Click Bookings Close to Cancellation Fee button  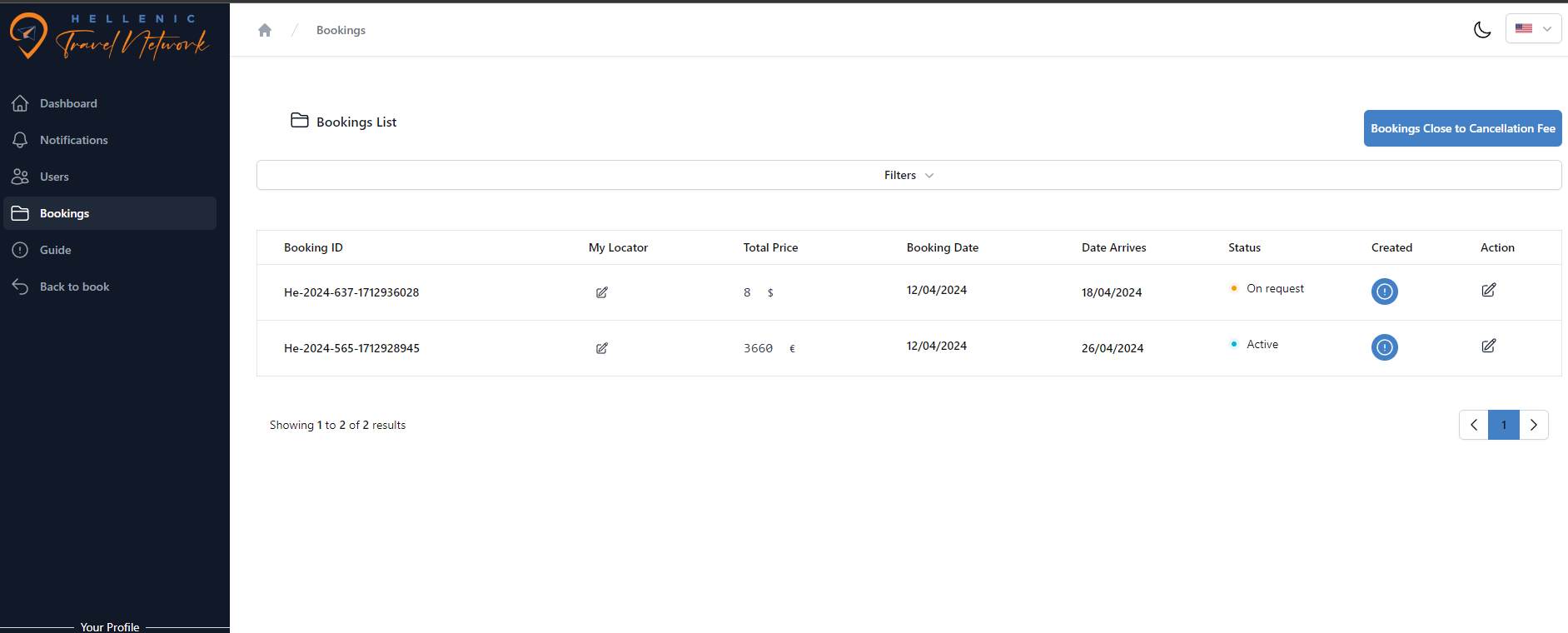coord(1462,128)
